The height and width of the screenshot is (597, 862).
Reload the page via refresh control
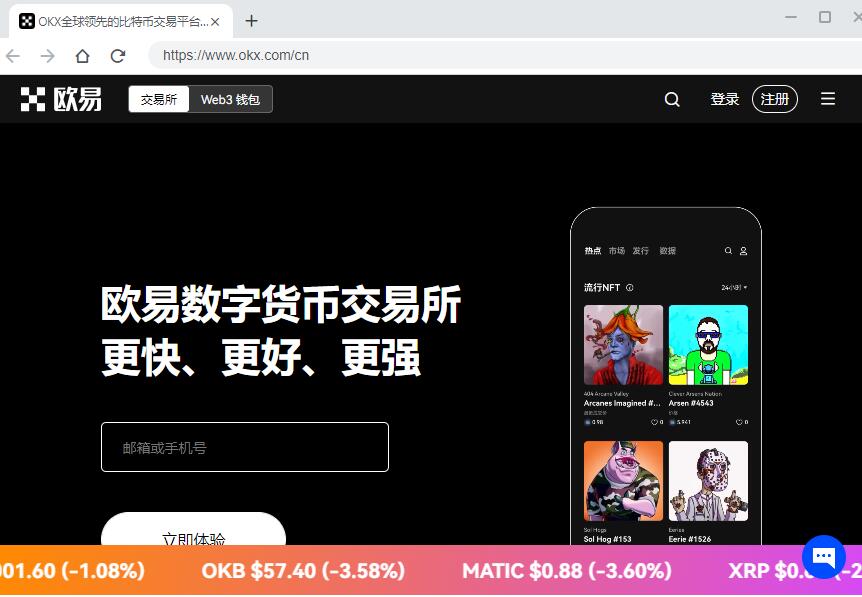118,56
